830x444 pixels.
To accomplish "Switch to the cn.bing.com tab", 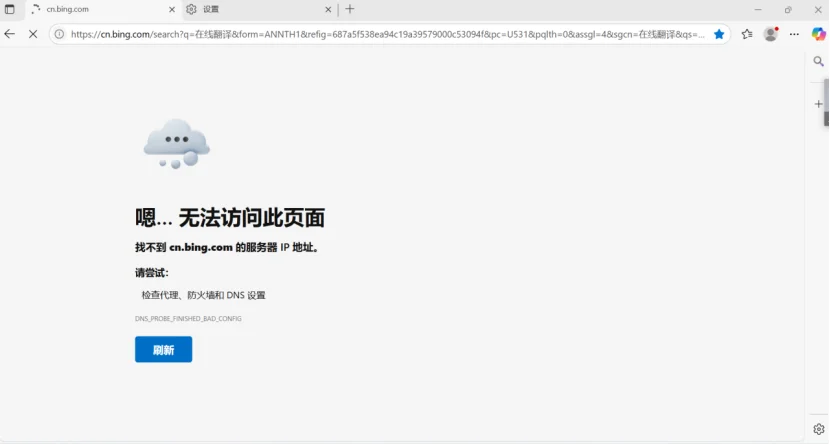I will (104, 10).
